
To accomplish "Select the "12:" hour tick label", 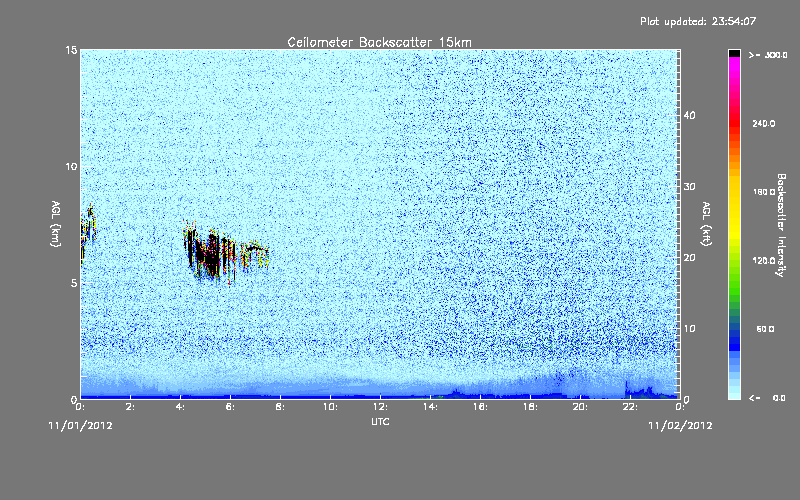I will tap(380, 407).
